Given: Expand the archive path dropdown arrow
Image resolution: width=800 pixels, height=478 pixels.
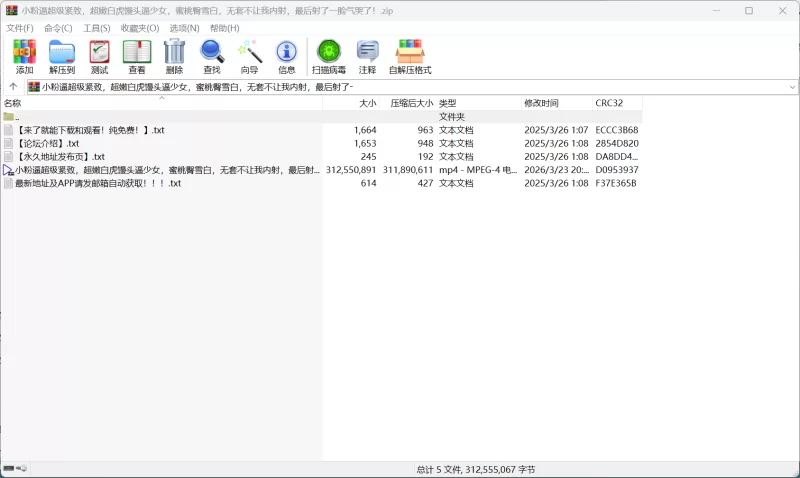Looking at the screenshot, I should (x=792, y=87).
